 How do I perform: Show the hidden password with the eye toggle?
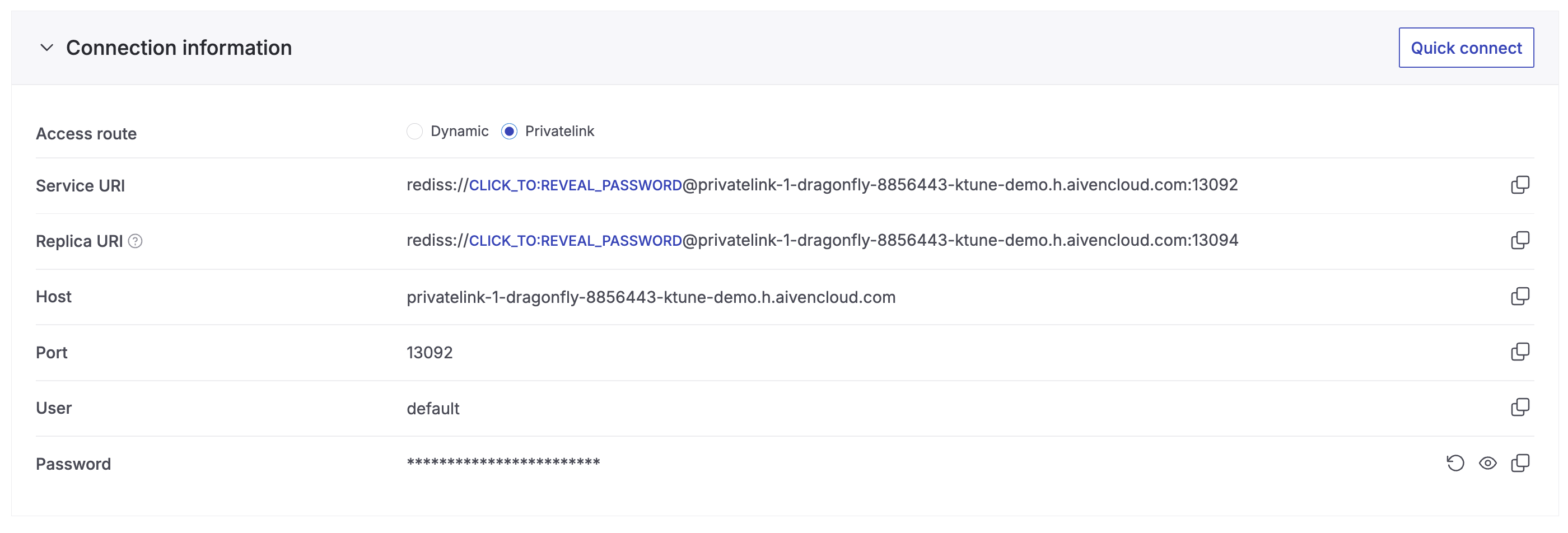click(1488, 463)
